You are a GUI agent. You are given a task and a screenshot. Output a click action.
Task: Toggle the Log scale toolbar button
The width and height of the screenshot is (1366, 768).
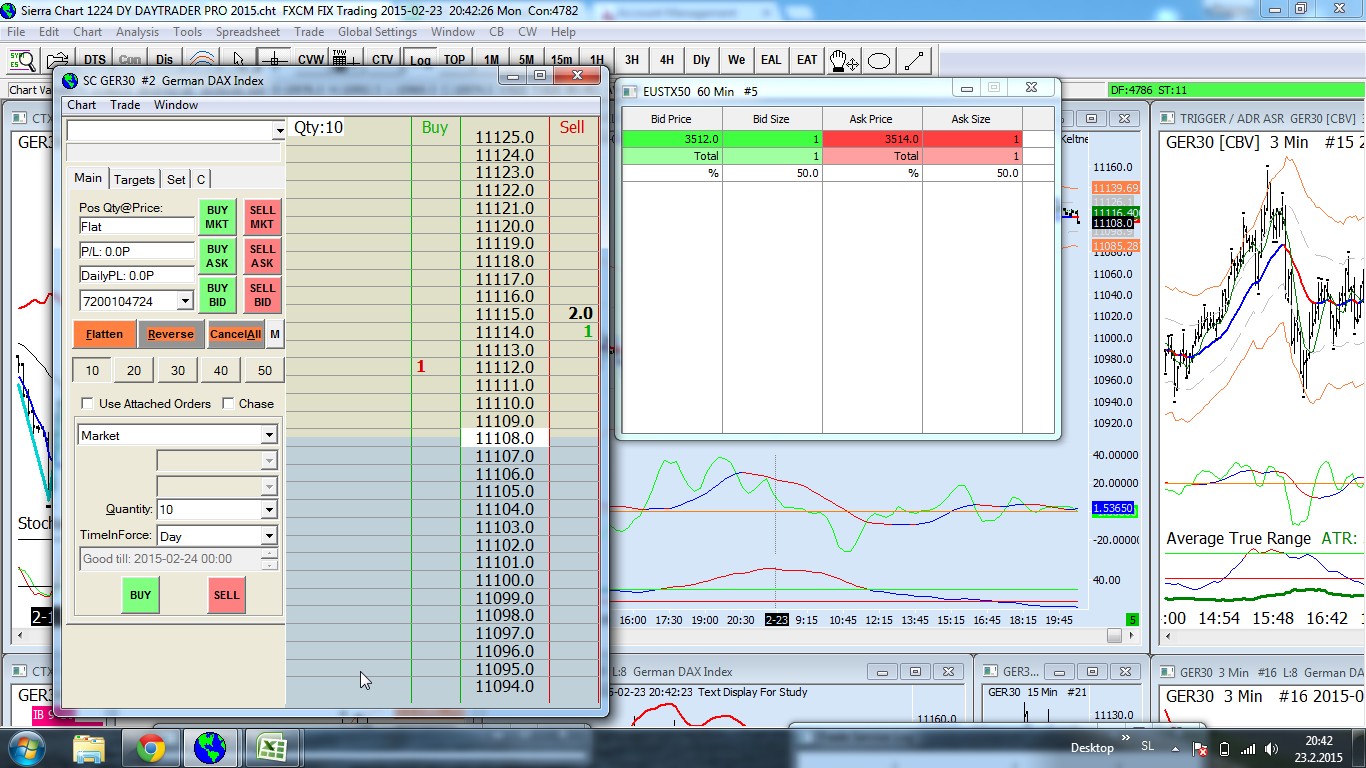420,60
